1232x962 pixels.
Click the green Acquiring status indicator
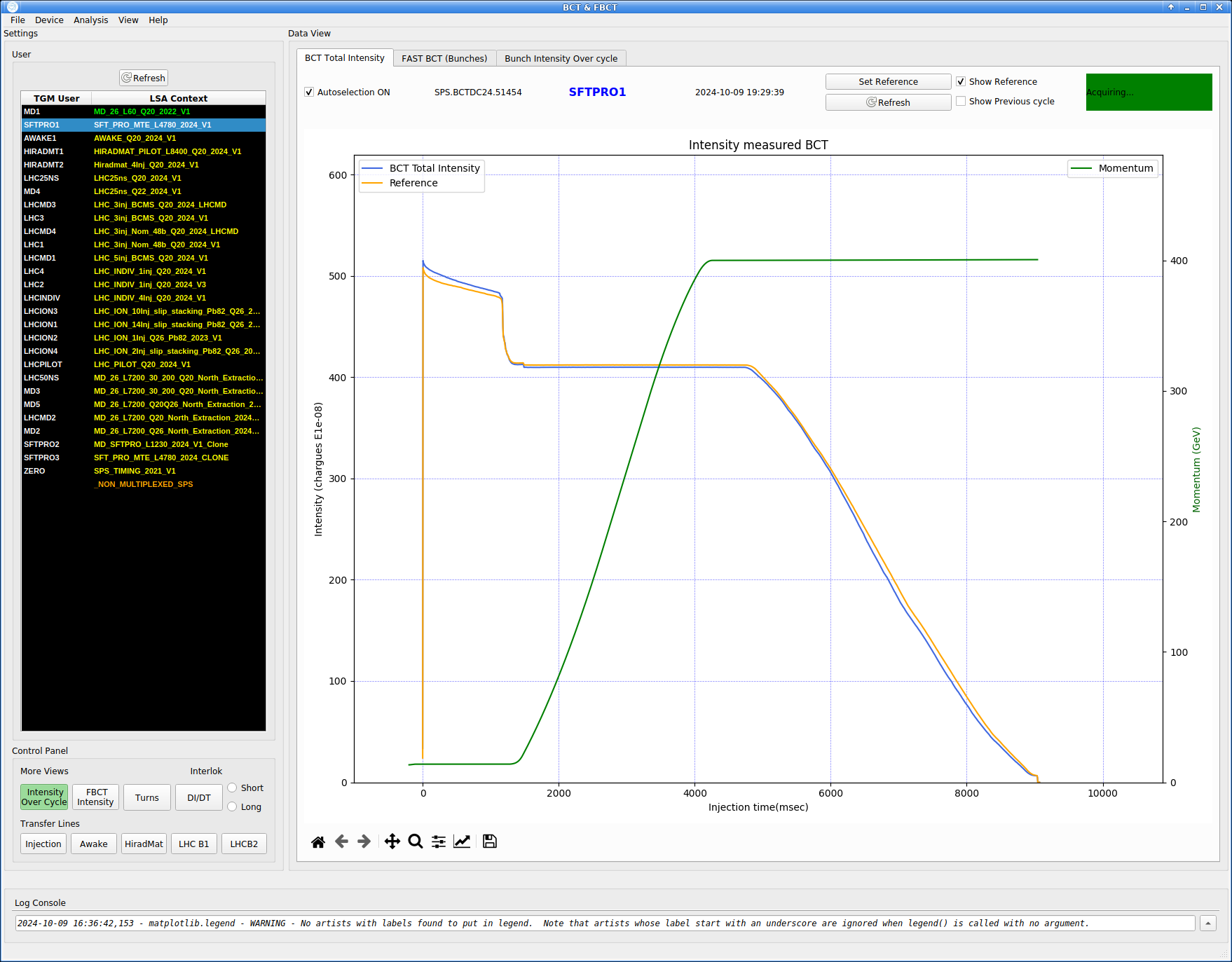pos(1149,92)
